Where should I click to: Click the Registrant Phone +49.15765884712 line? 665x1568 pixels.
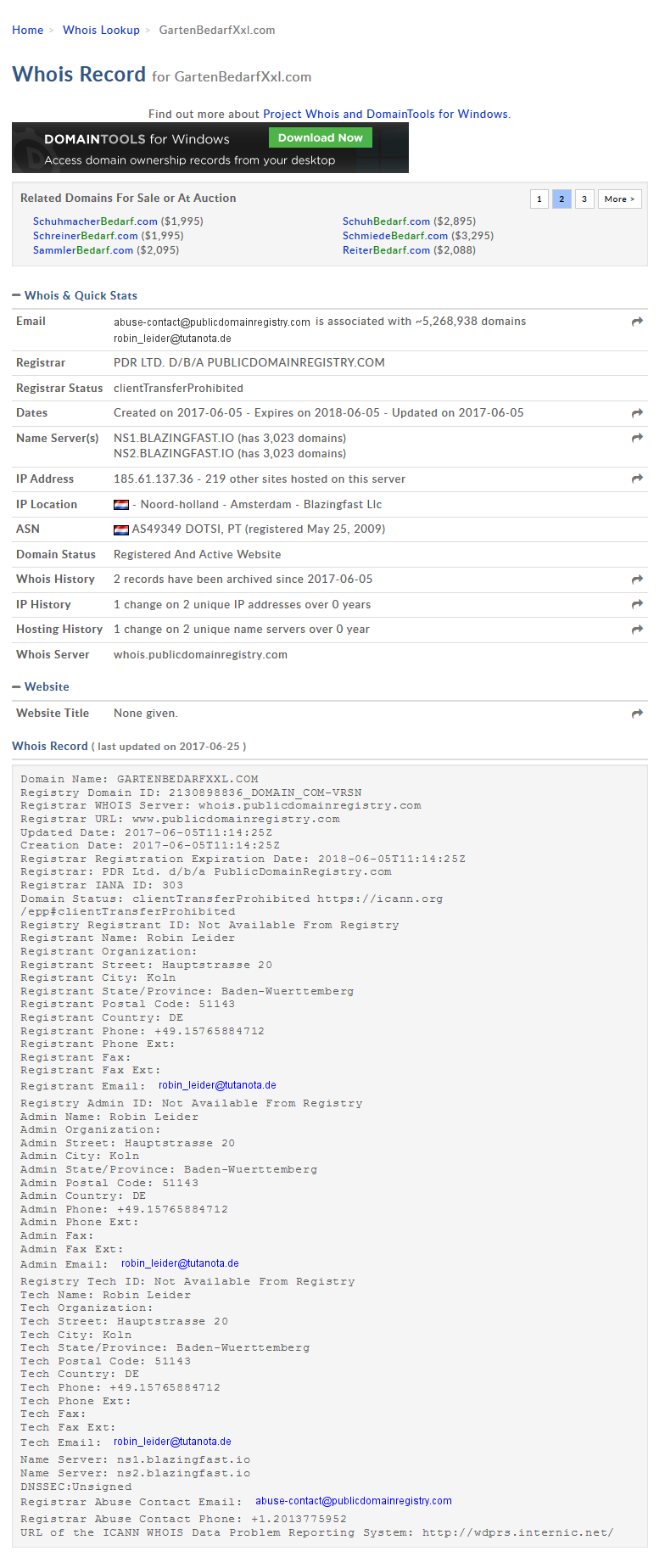point(142,1031)
